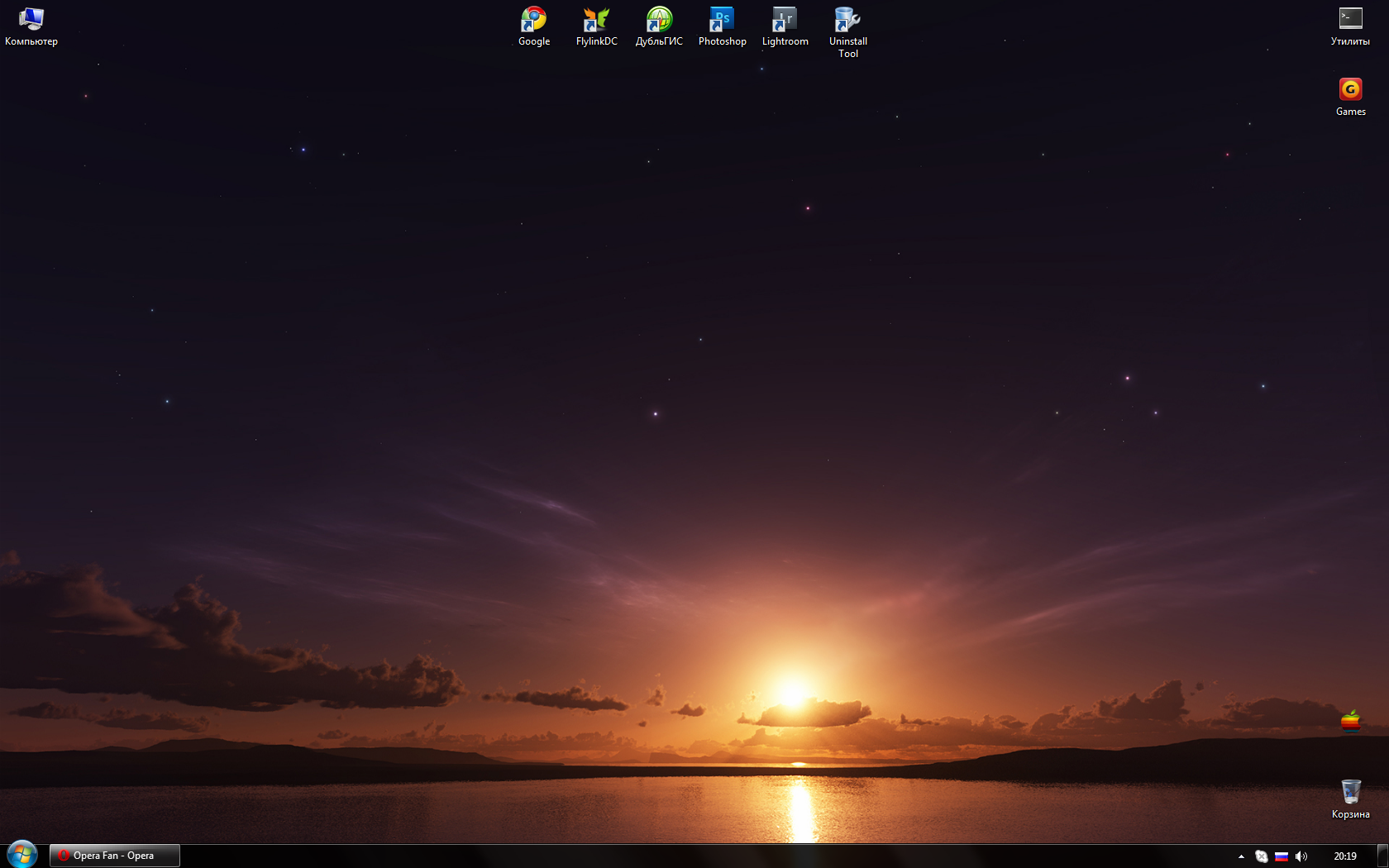Open the volume speaker control

point(1301,856)
